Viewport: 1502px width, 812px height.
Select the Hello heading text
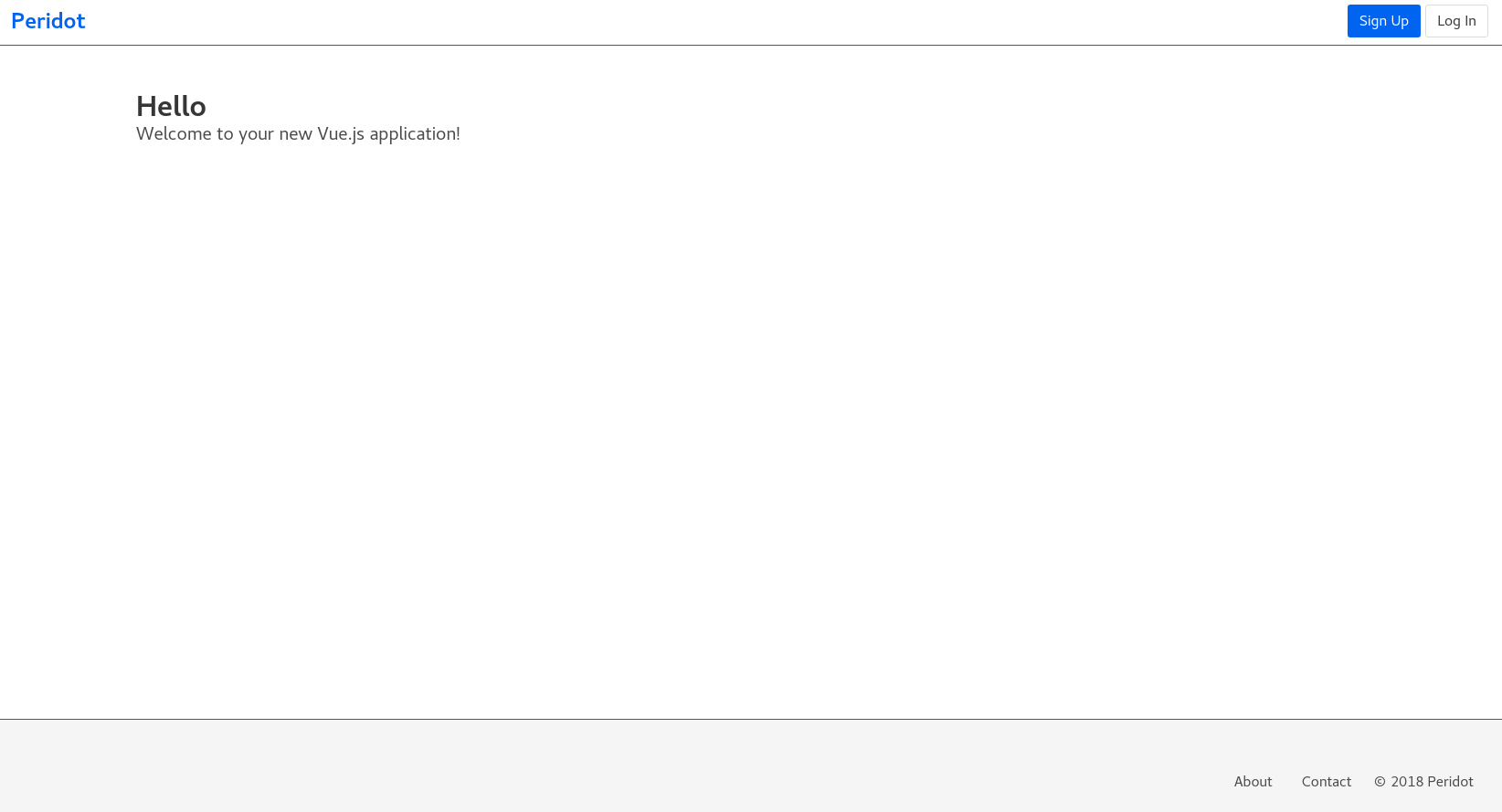(171, 106)
